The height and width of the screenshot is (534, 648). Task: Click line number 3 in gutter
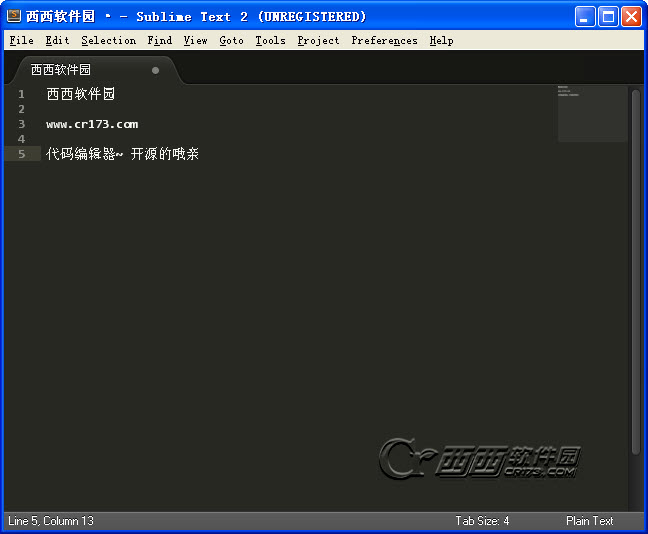tap(21, 124)
